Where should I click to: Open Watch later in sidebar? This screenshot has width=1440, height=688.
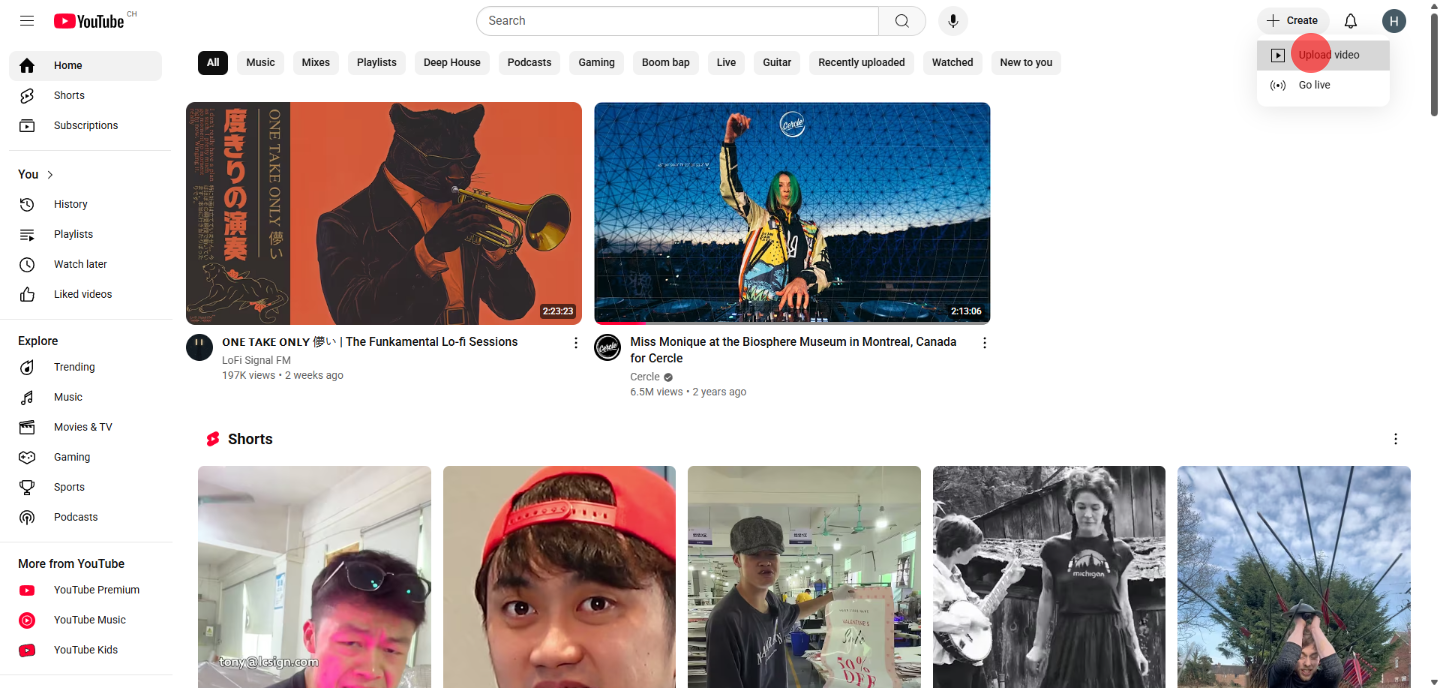80,265
